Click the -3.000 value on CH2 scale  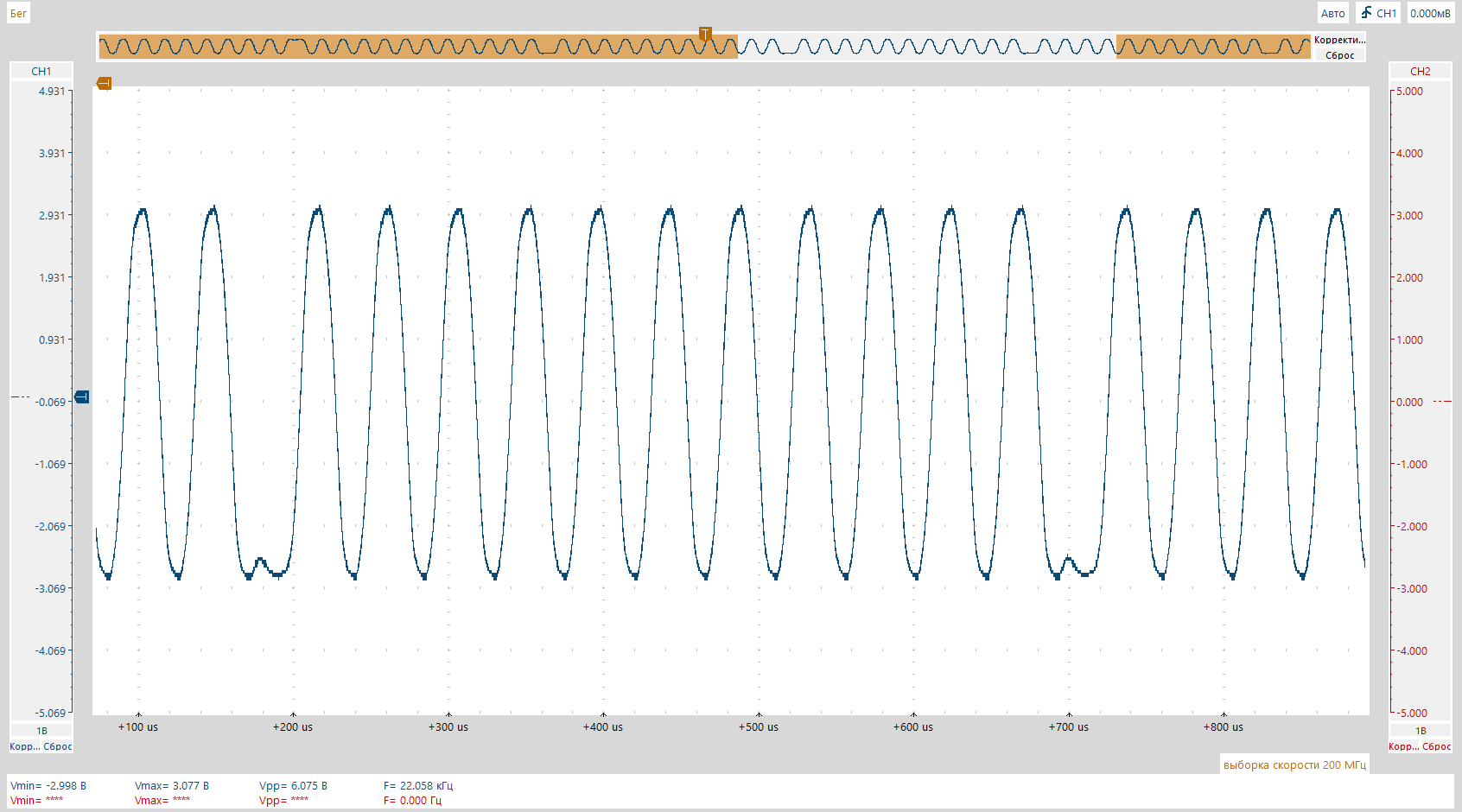(1412, 588)
